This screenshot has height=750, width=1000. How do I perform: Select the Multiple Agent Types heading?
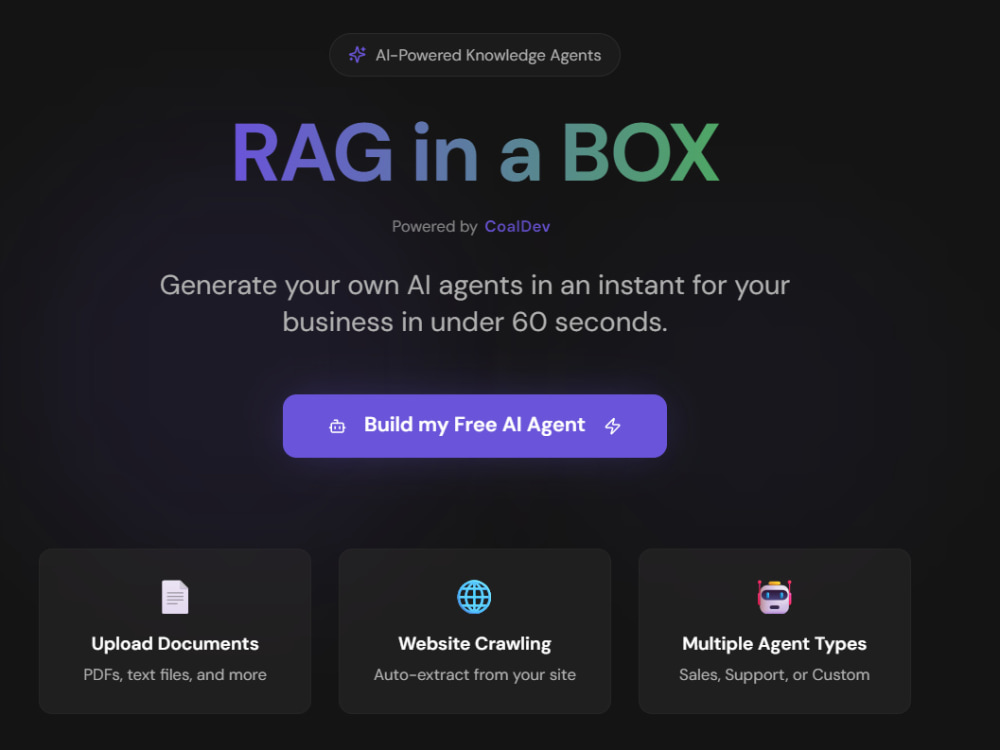(x=774, y=643)
